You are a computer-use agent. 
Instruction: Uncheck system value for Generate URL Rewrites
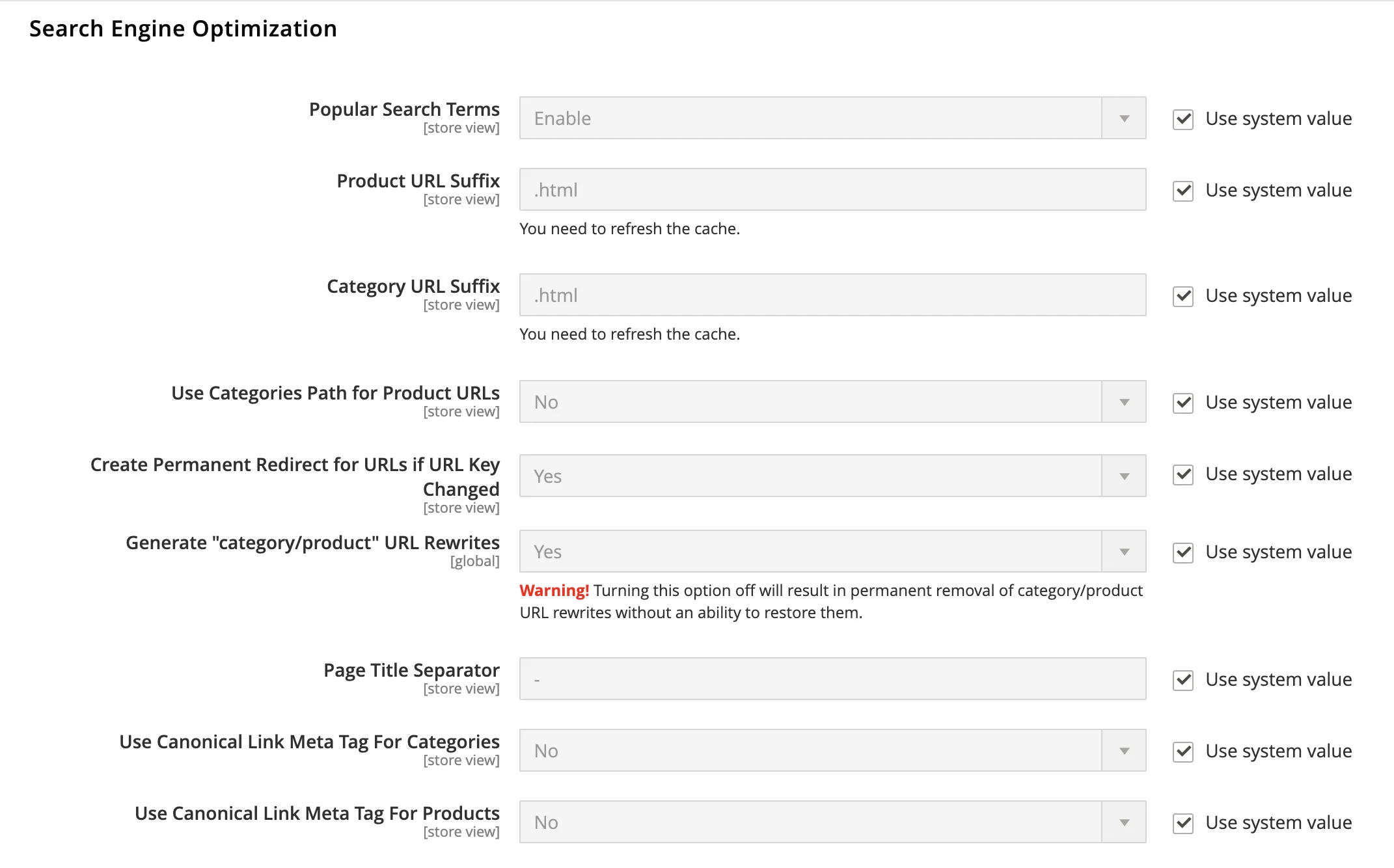pos(1182,552)
